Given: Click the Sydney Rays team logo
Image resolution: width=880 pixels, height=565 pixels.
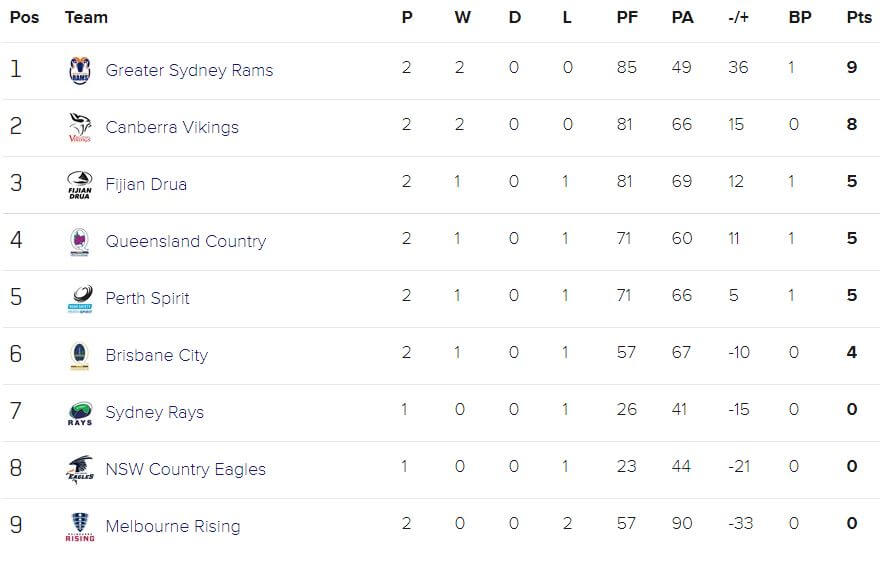Looking at the screenshot, I should click(80, 413).
